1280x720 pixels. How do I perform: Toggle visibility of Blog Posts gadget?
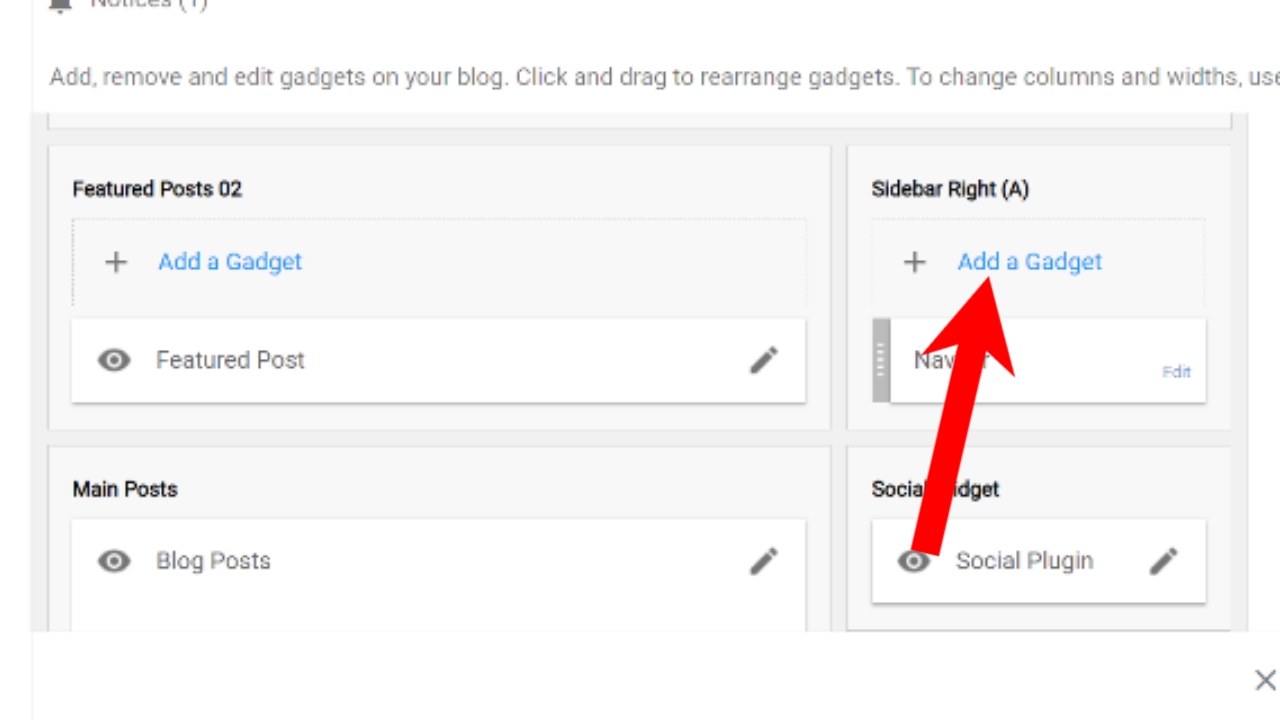[x=114, y=561]
